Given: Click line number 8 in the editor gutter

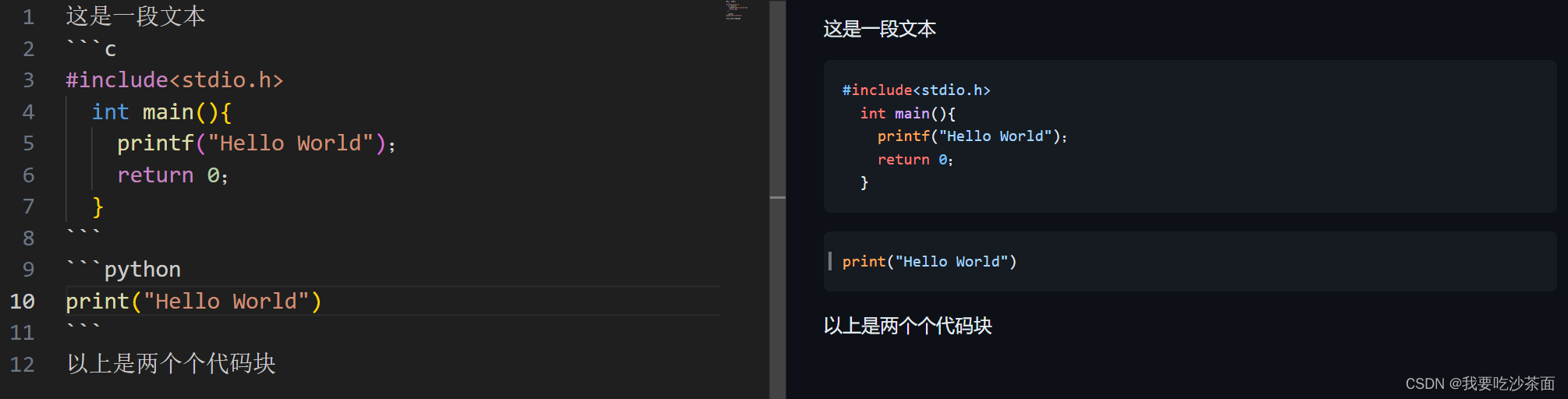Looking at the screenshot, I should [x=28, y=238].
